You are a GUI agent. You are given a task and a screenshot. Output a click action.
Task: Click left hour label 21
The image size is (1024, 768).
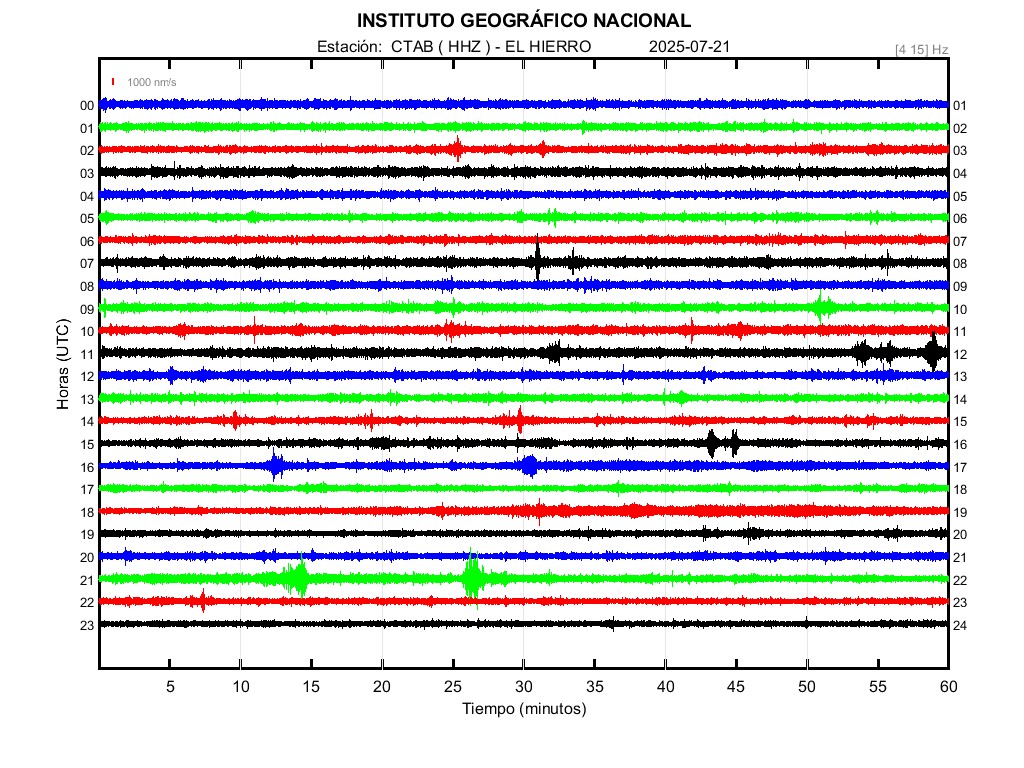point(87,581)
